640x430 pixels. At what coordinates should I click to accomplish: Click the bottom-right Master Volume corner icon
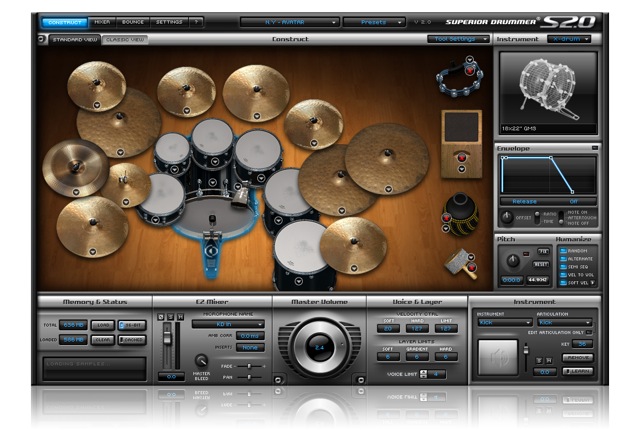(x=361, y=379)
